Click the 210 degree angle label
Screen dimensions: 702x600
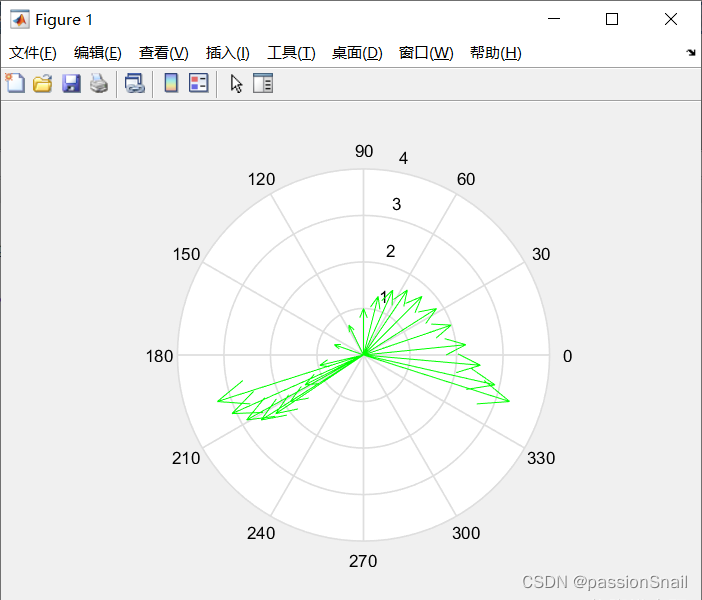pos(186,458)
